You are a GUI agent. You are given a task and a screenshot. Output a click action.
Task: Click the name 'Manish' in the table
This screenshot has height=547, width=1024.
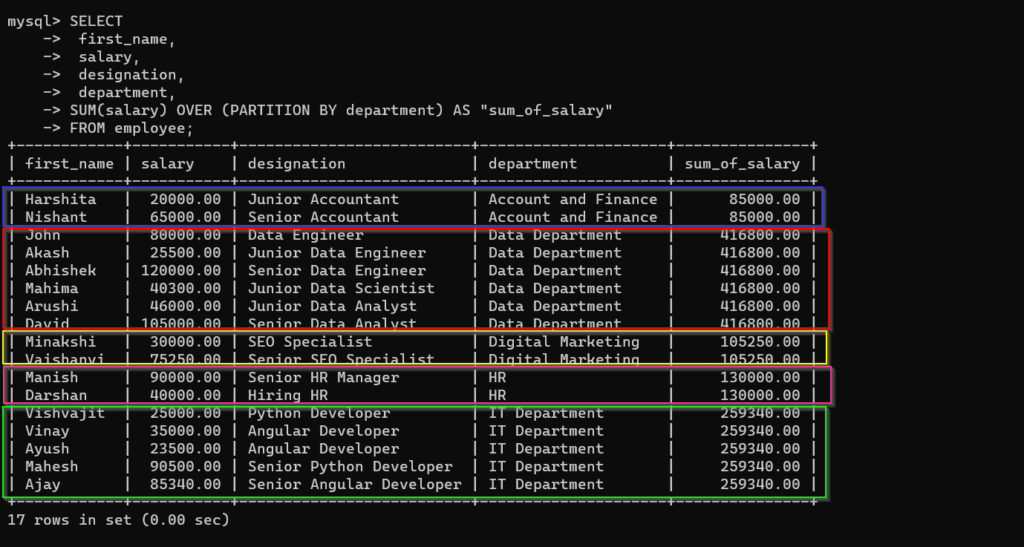(x=52, y=377)
